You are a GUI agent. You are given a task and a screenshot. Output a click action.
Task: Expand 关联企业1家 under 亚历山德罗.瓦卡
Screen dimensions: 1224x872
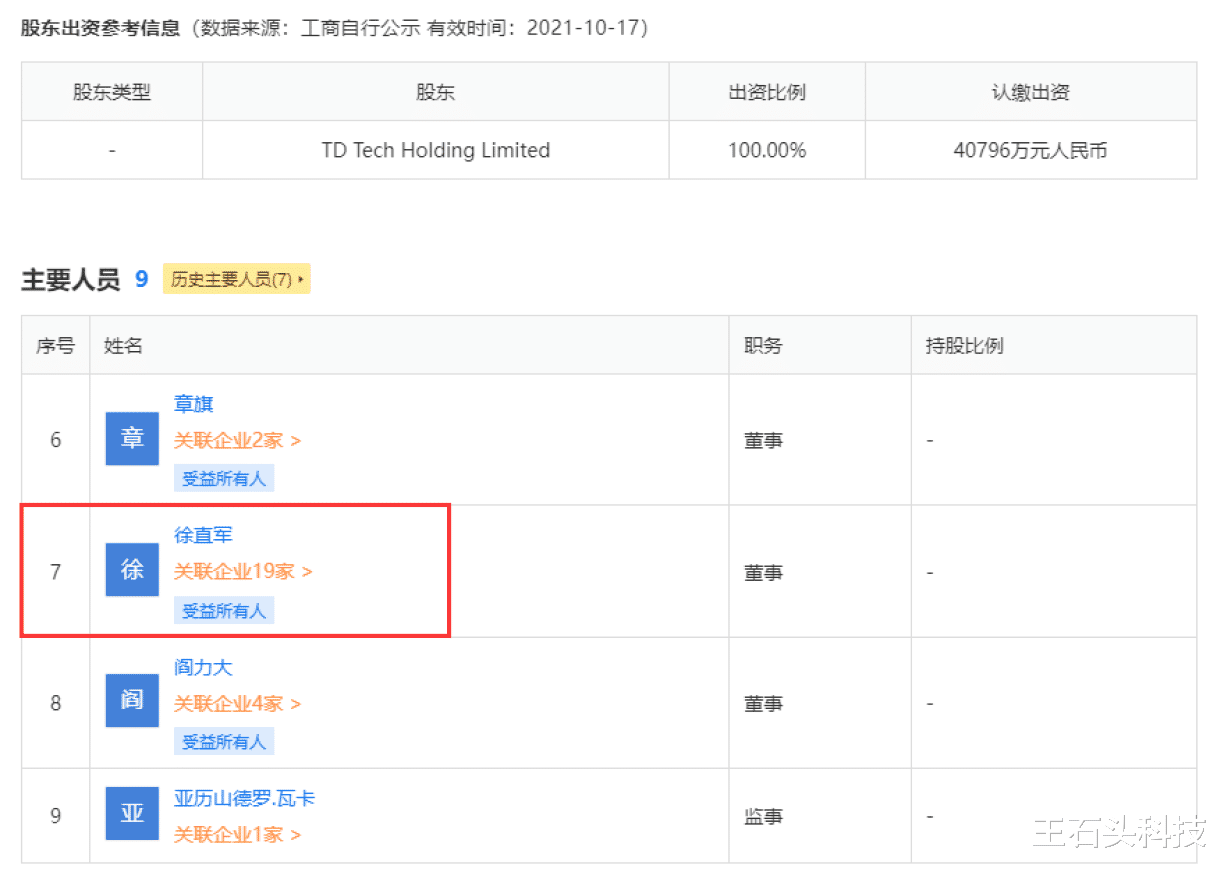237,834
